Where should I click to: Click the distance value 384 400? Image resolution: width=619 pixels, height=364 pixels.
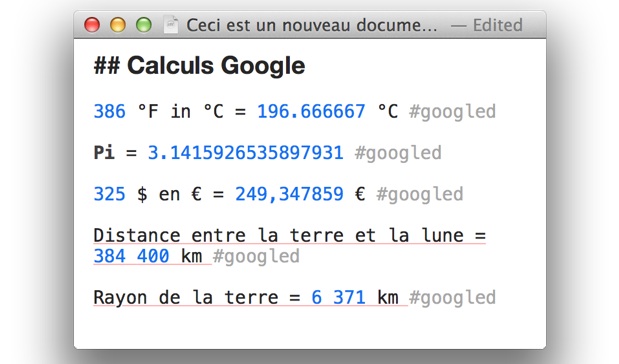click(131, 256)
